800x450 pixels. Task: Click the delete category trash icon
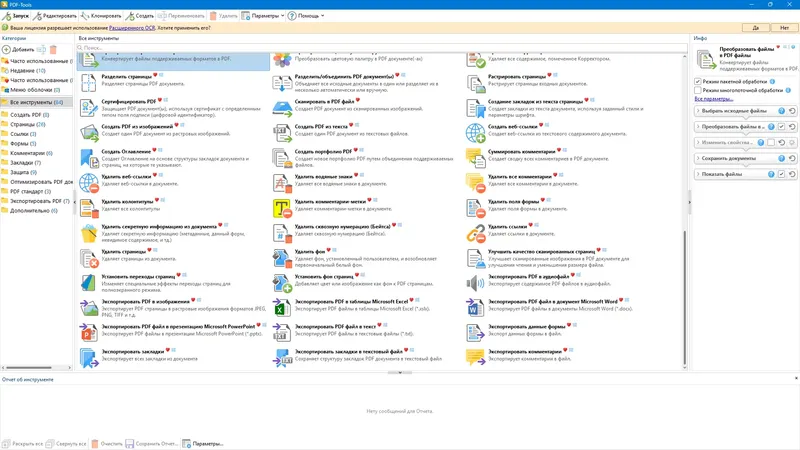[x=53, y=49]
